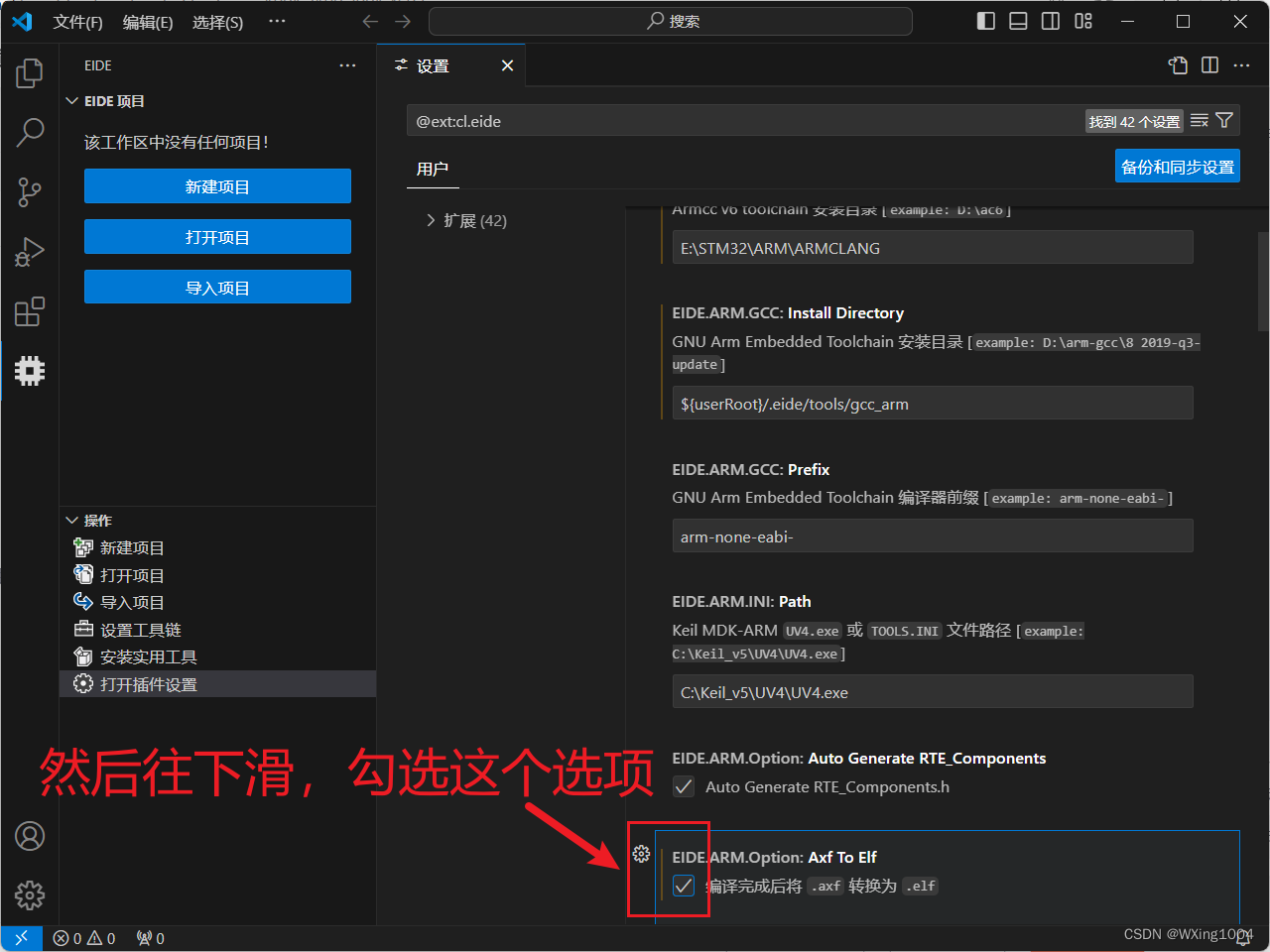1270x952 pixels.
Task: Open the Explorer view in activity bar
Action: (30, 72)
